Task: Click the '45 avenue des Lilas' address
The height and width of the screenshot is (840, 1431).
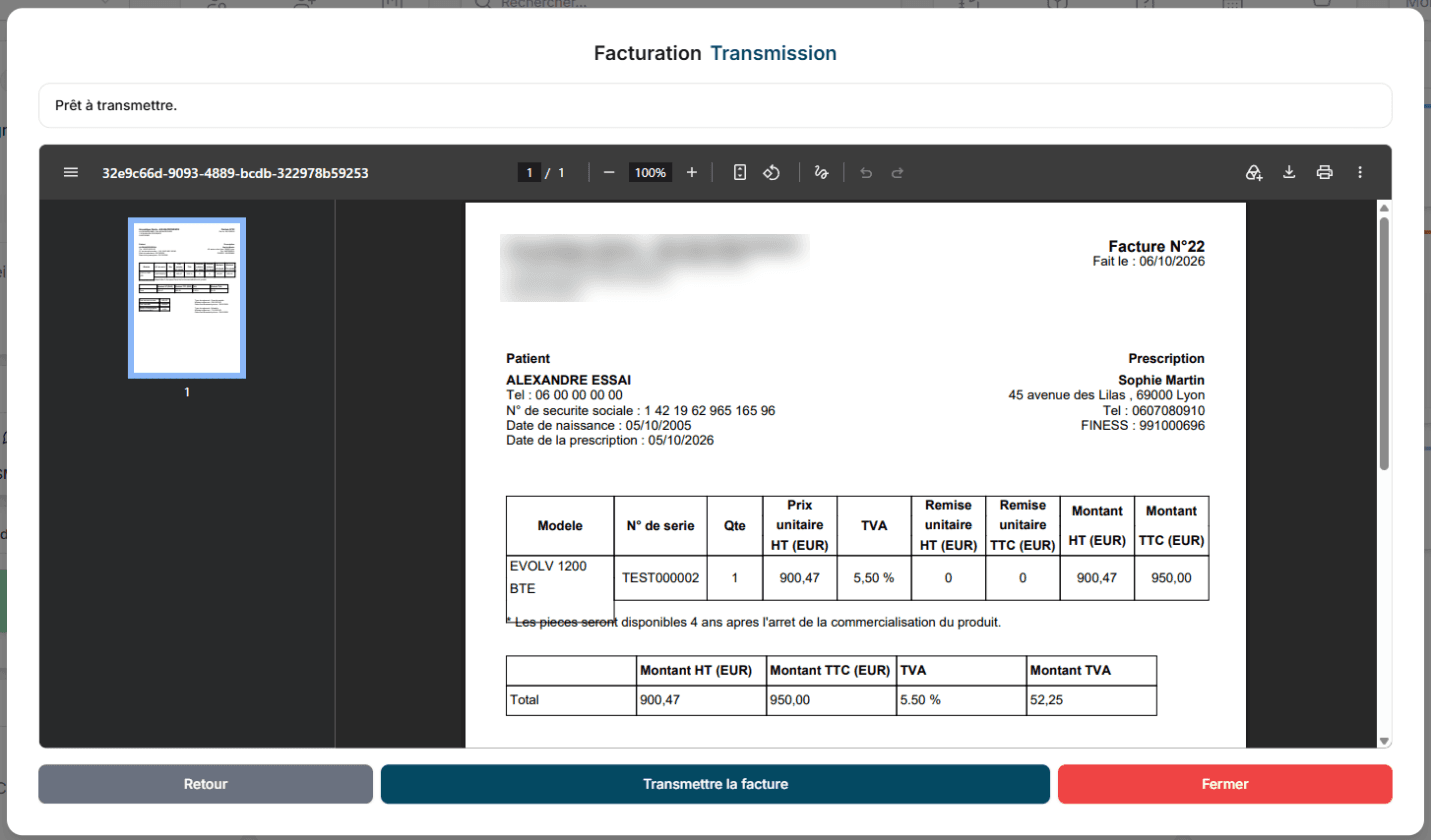Action: [x=1106, y=395]
